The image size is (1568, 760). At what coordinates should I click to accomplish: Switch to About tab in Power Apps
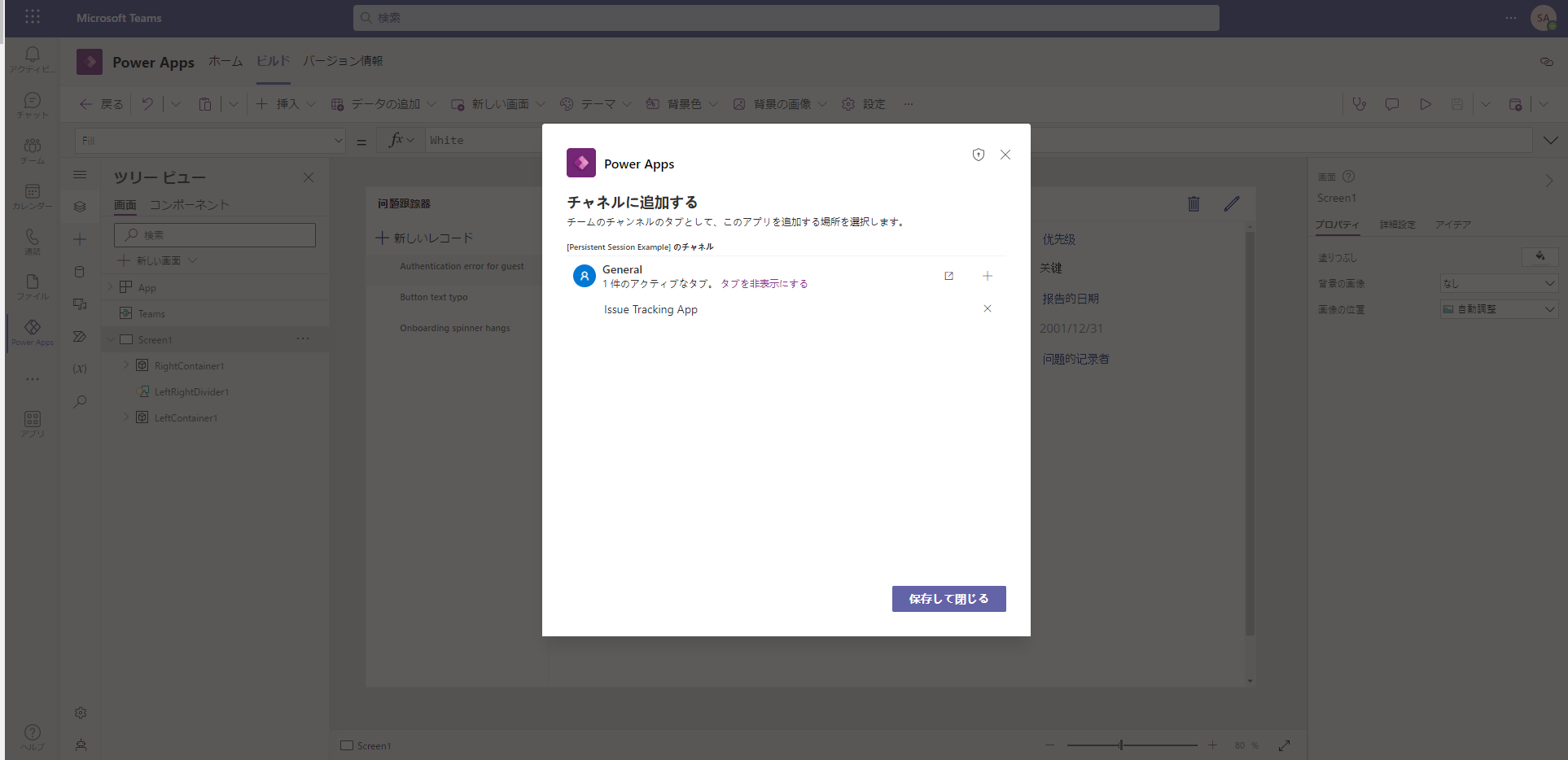tap(343, 61)
